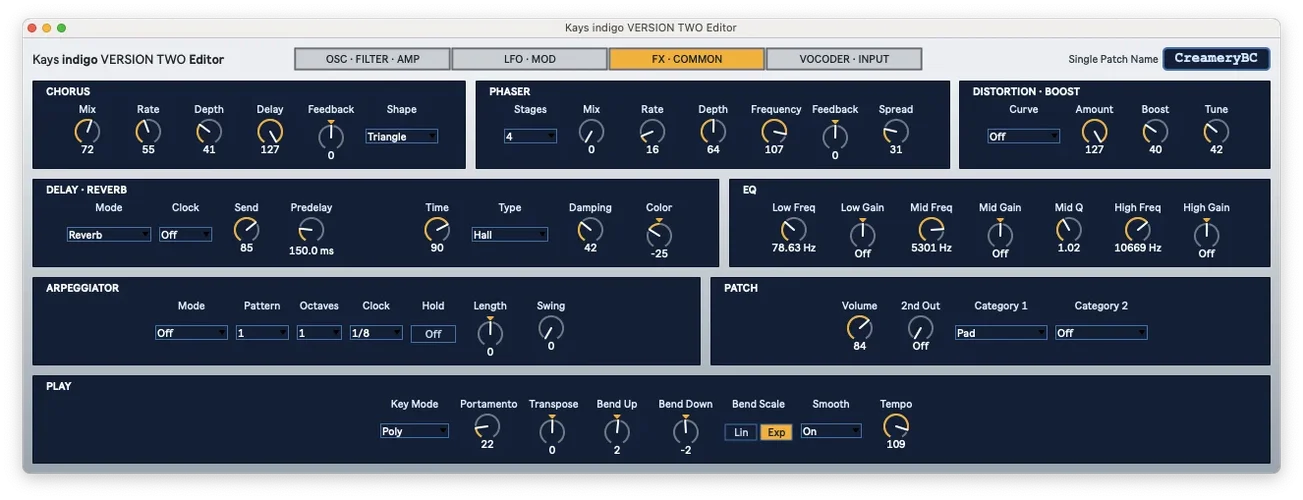The width and height of the screenshot is (1303, 500).
Task: Toggle the Arpeggiator Hold button
Action: [x=433, y=334]
